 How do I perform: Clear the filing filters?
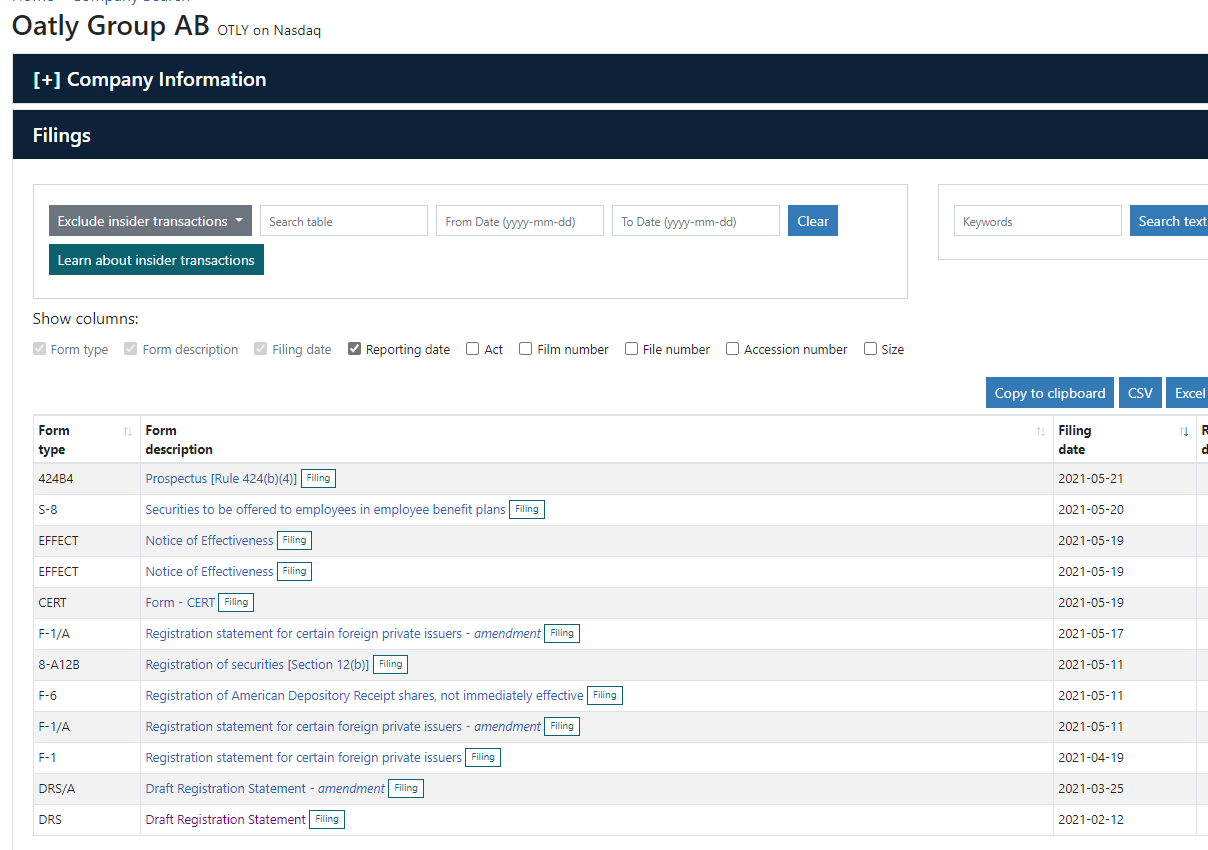(813, 221)
